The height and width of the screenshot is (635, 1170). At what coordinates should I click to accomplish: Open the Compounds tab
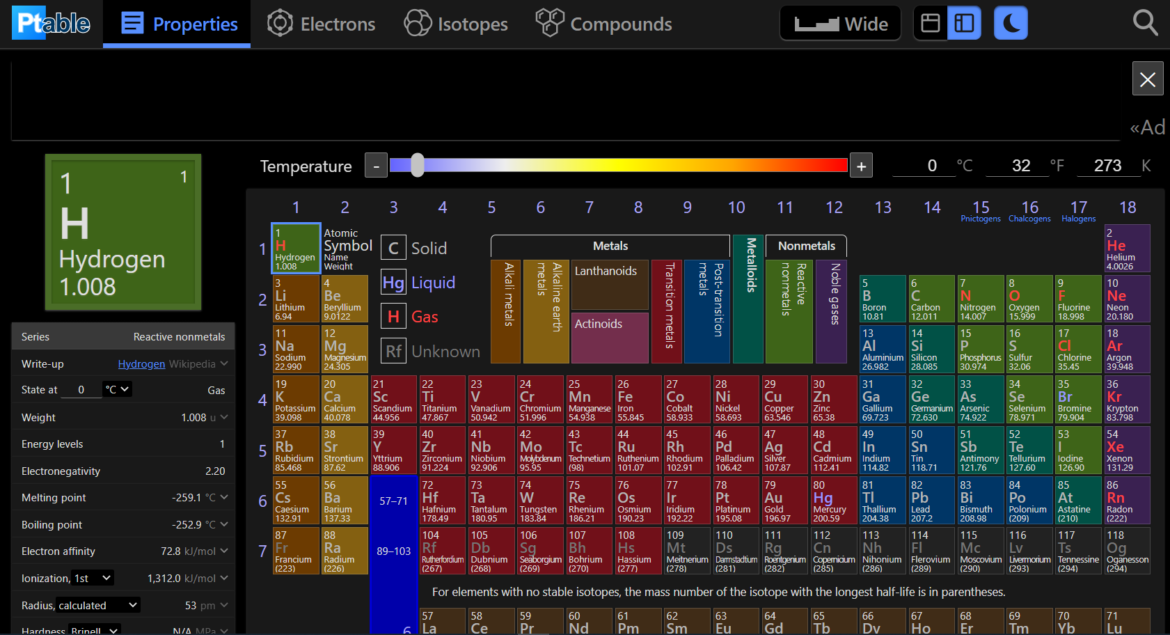tap(603, 21)
